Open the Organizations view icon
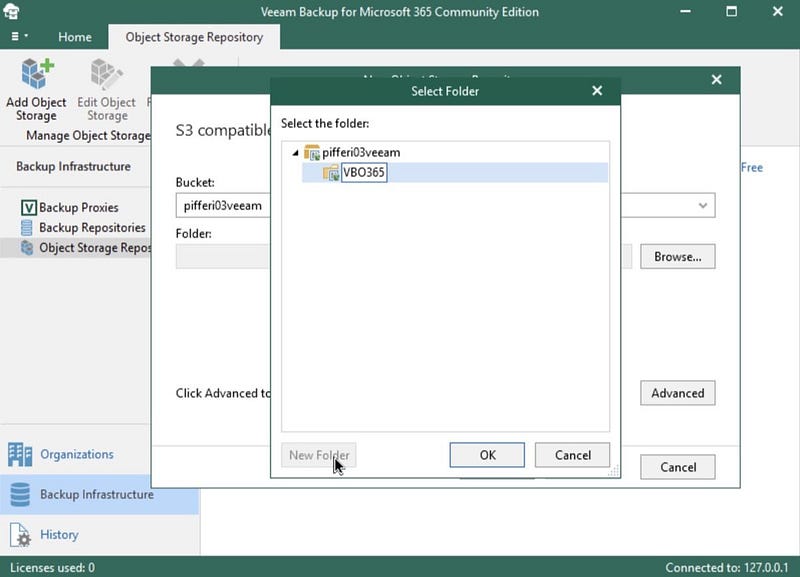The width and height of the screenshot is (800, 577). 20,454
